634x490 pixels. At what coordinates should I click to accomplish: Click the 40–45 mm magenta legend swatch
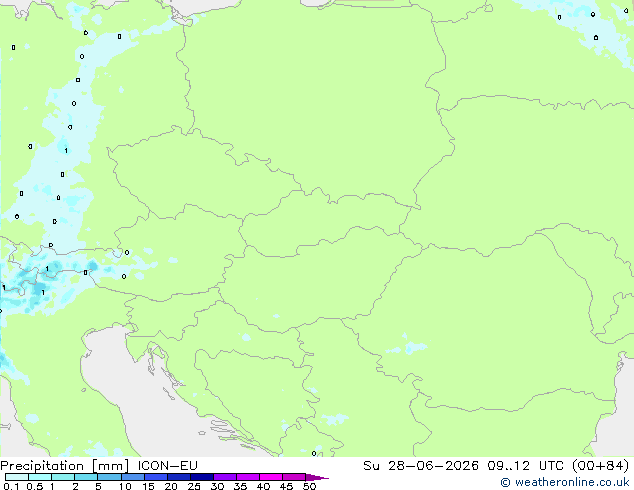271,477
